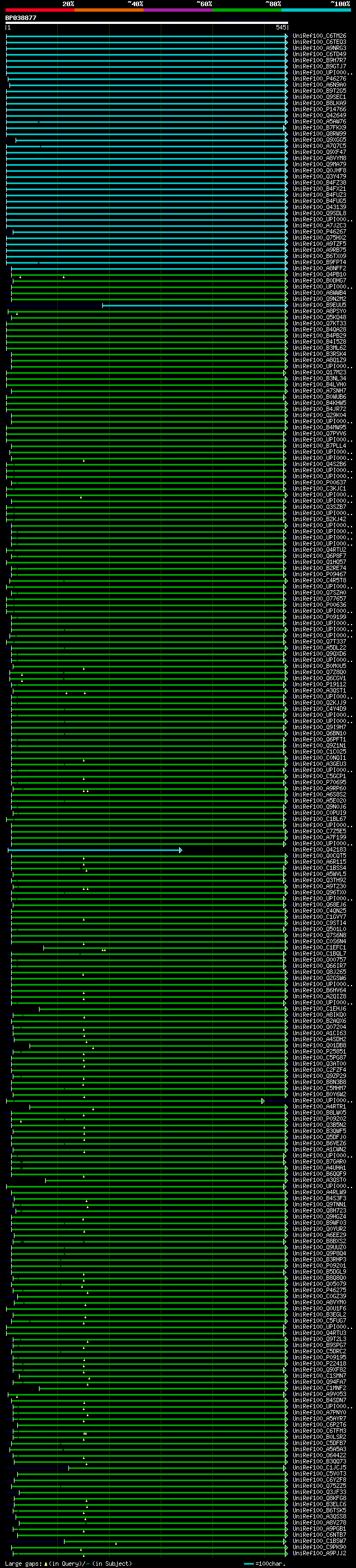Screen dimensions: 356x1568
Task: Select hit label UniRef100_Q4PB10
Action: click(319, 275)
